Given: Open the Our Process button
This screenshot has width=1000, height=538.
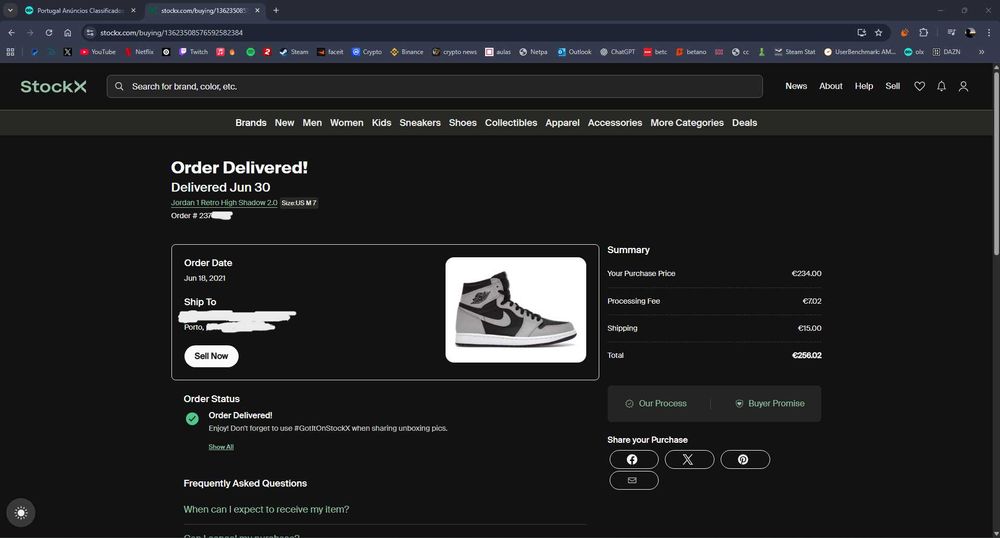Looking at the screenshot, I should [x=657, y=404].
